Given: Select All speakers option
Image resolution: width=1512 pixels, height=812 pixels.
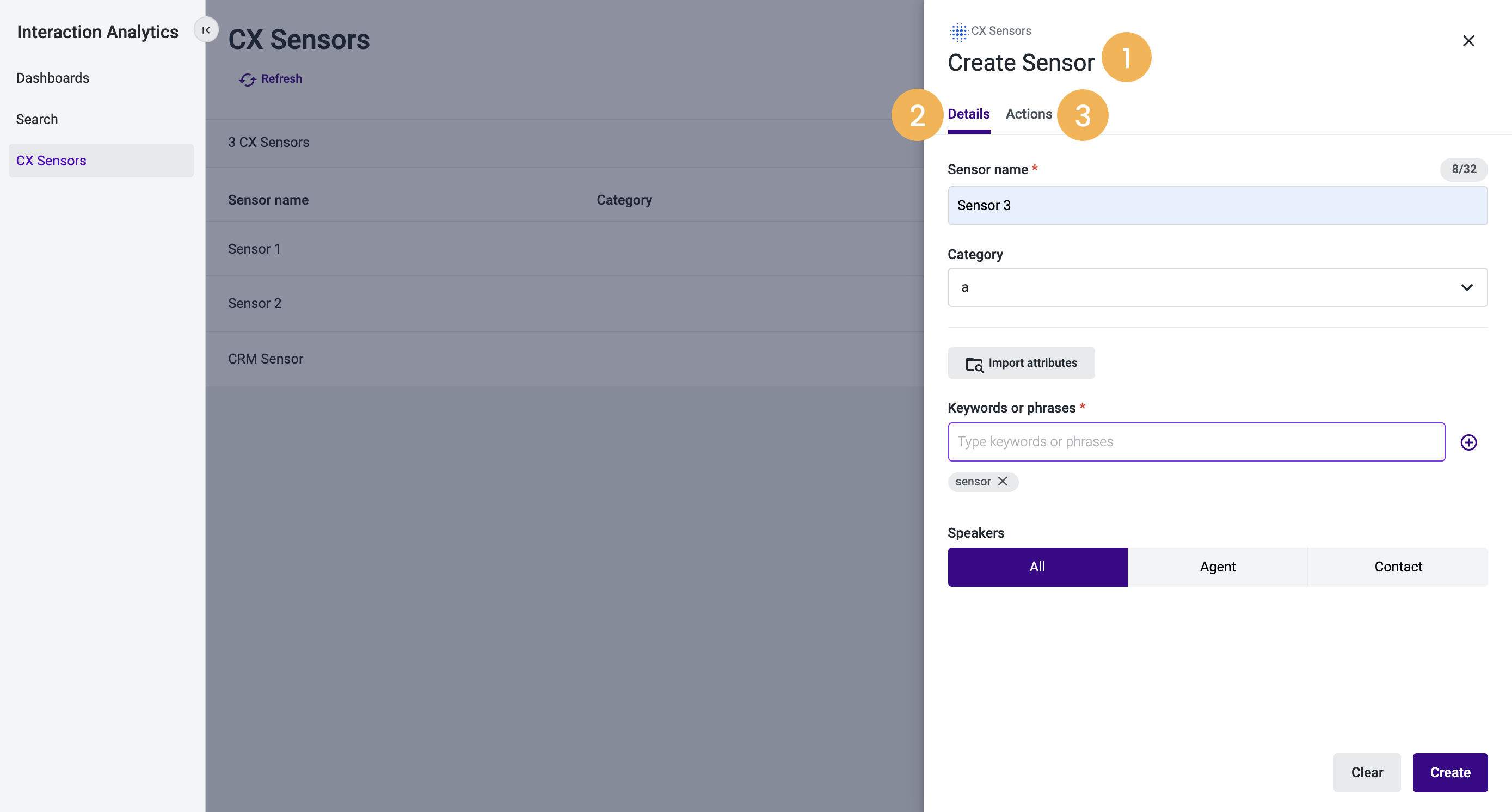Looking at the screenshot, I should (1037, 567).
